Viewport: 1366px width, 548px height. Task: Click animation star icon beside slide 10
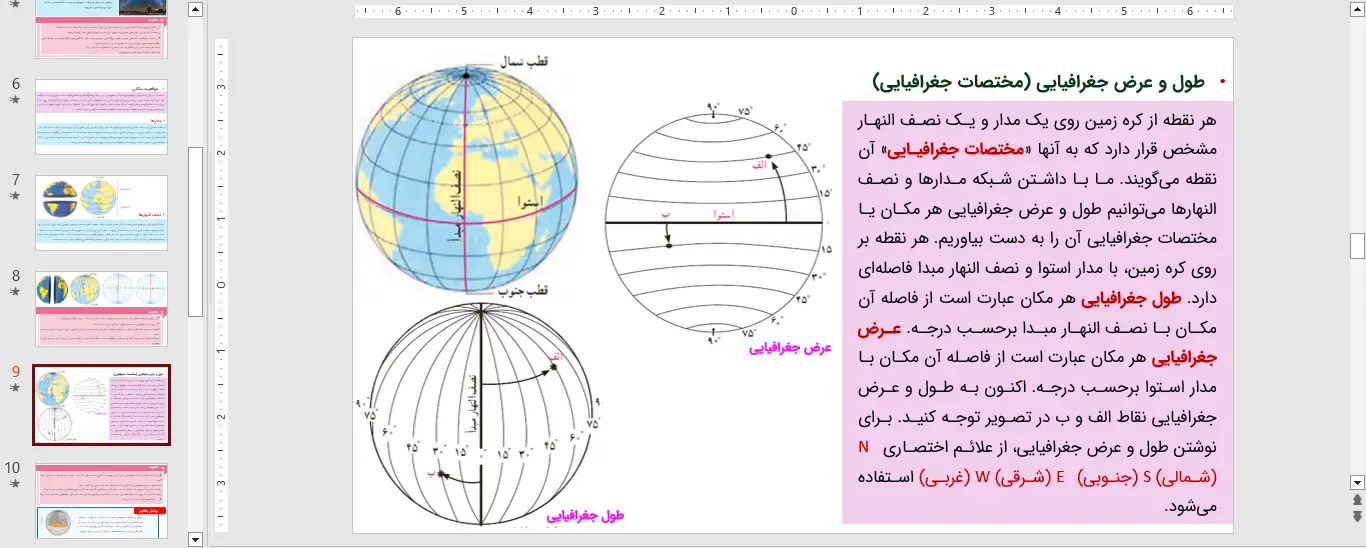tap(15, 484)
